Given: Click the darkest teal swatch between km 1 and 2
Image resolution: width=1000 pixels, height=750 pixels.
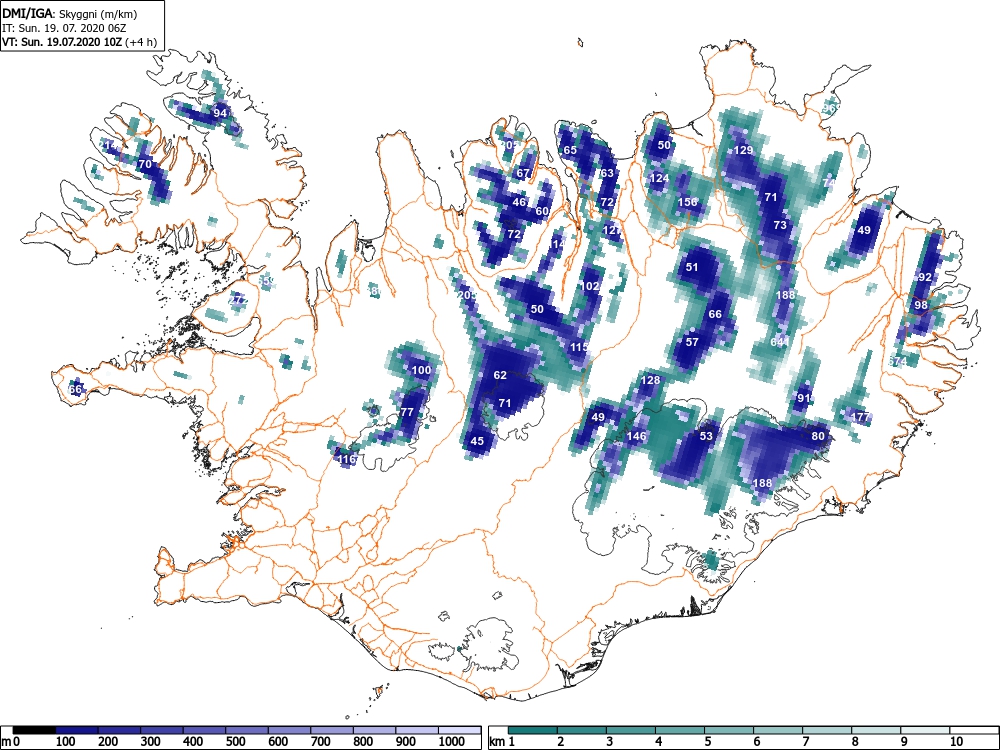Looking at the screenshot, I should pyautogui.click(x=534, y=730).
